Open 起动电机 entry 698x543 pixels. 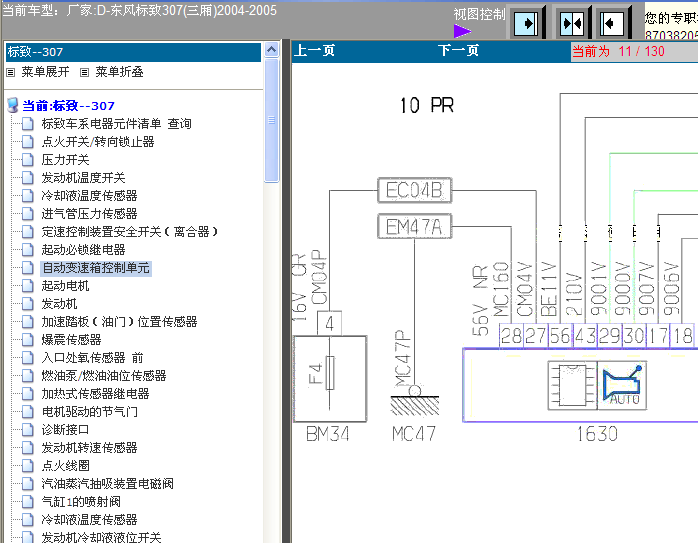[x=65, y=286]
